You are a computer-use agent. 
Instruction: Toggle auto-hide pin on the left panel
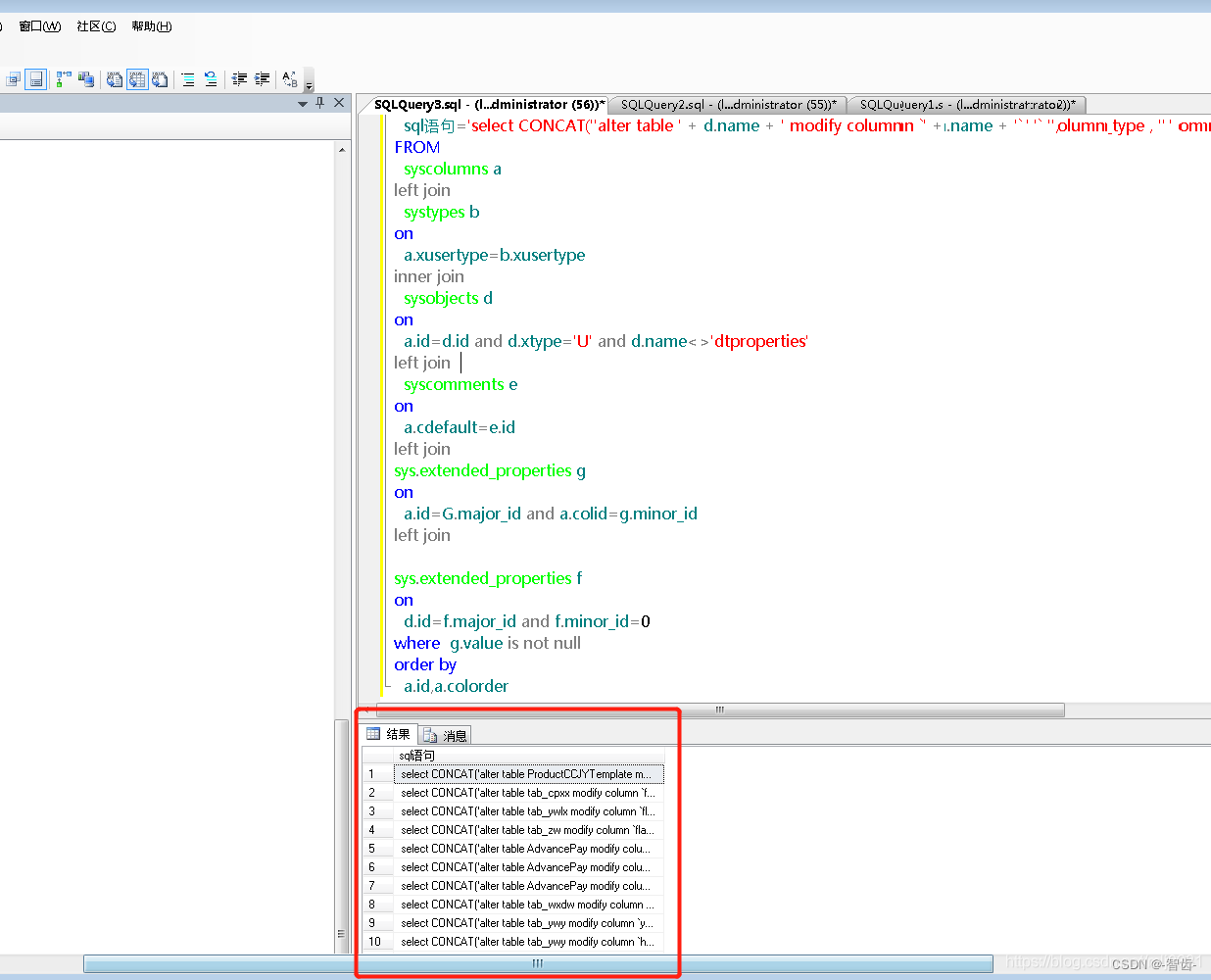[x=318, y=103]
